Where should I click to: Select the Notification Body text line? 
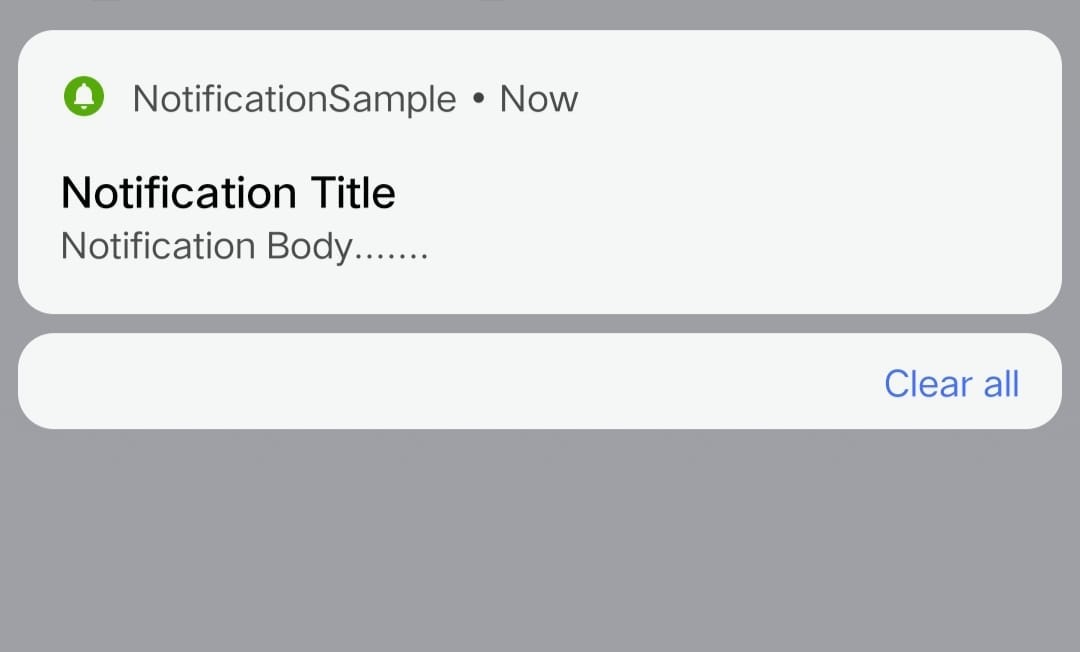coord(245,246)
